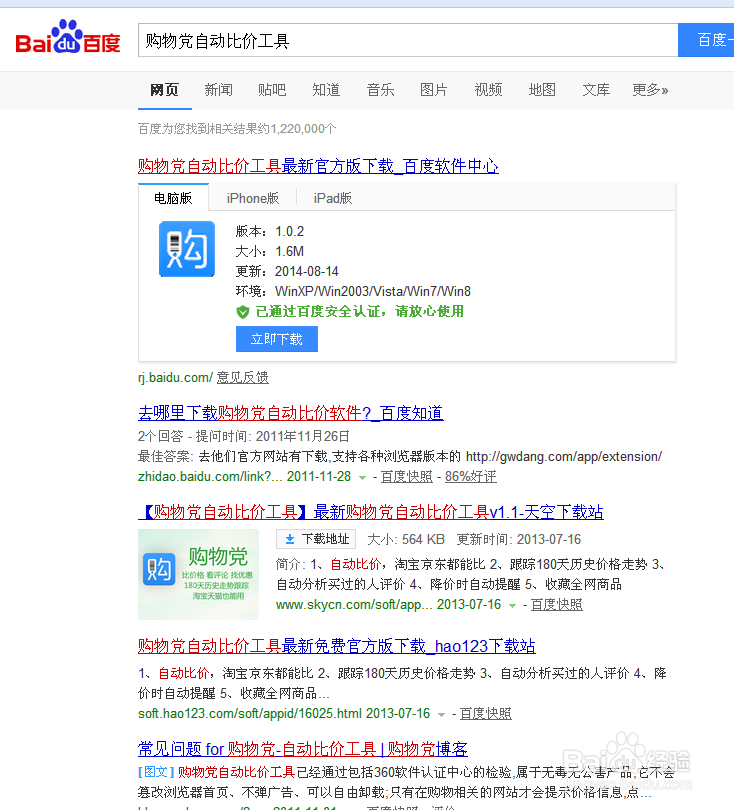Click the 购物党 blue app icon in the software card
The image size is (734, 810).
click(x=186, y=249)
